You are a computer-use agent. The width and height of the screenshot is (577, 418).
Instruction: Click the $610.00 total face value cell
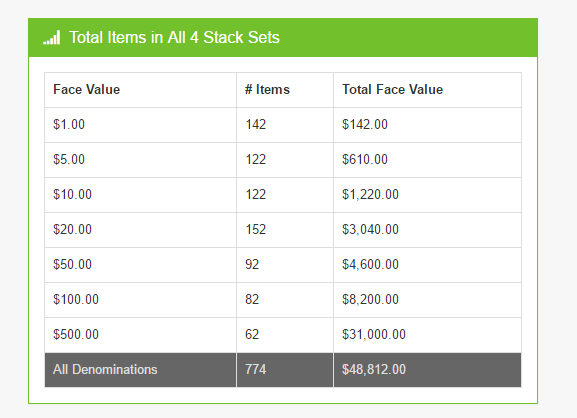tap(427, 160)
